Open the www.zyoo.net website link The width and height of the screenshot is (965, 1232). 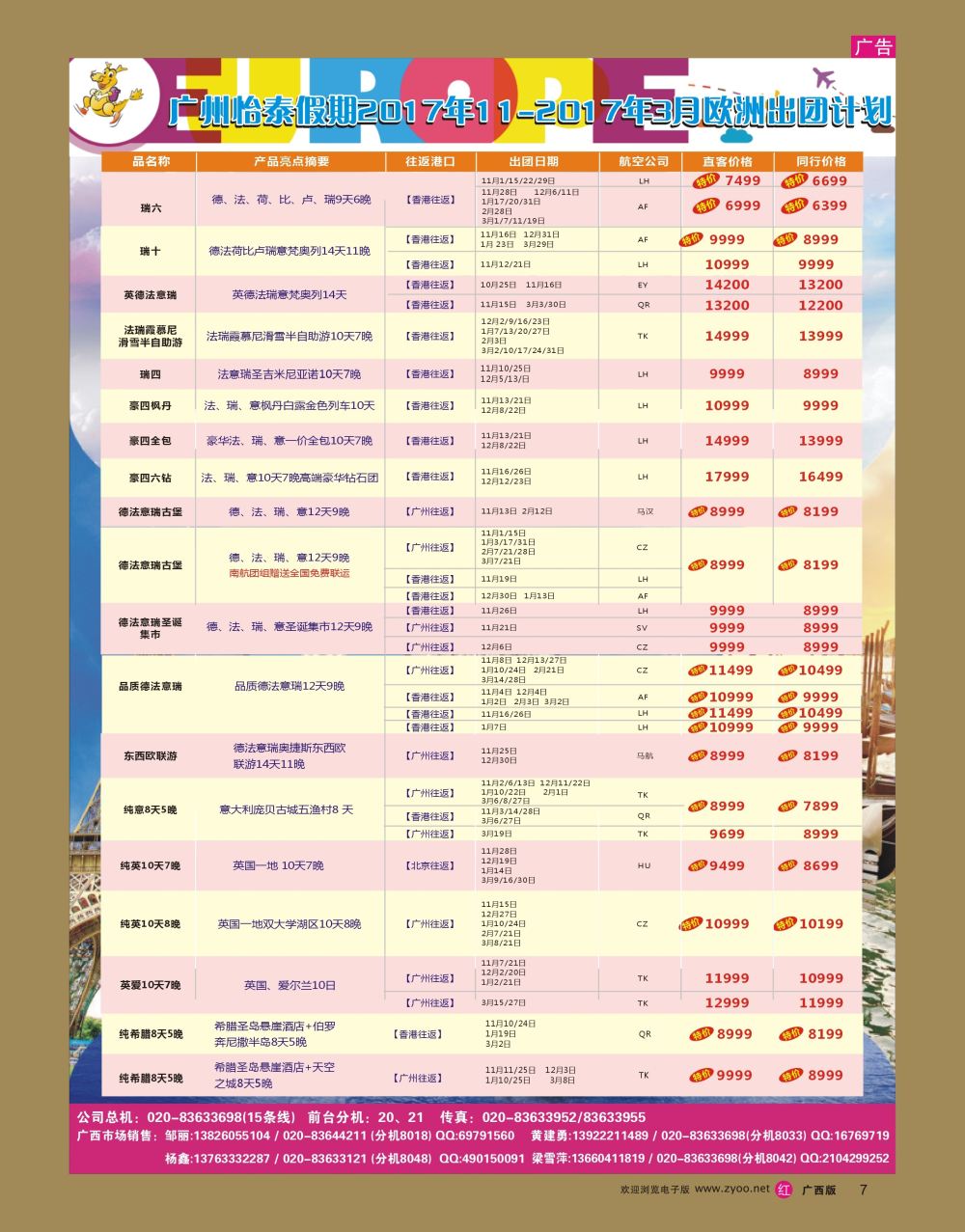732,1189
